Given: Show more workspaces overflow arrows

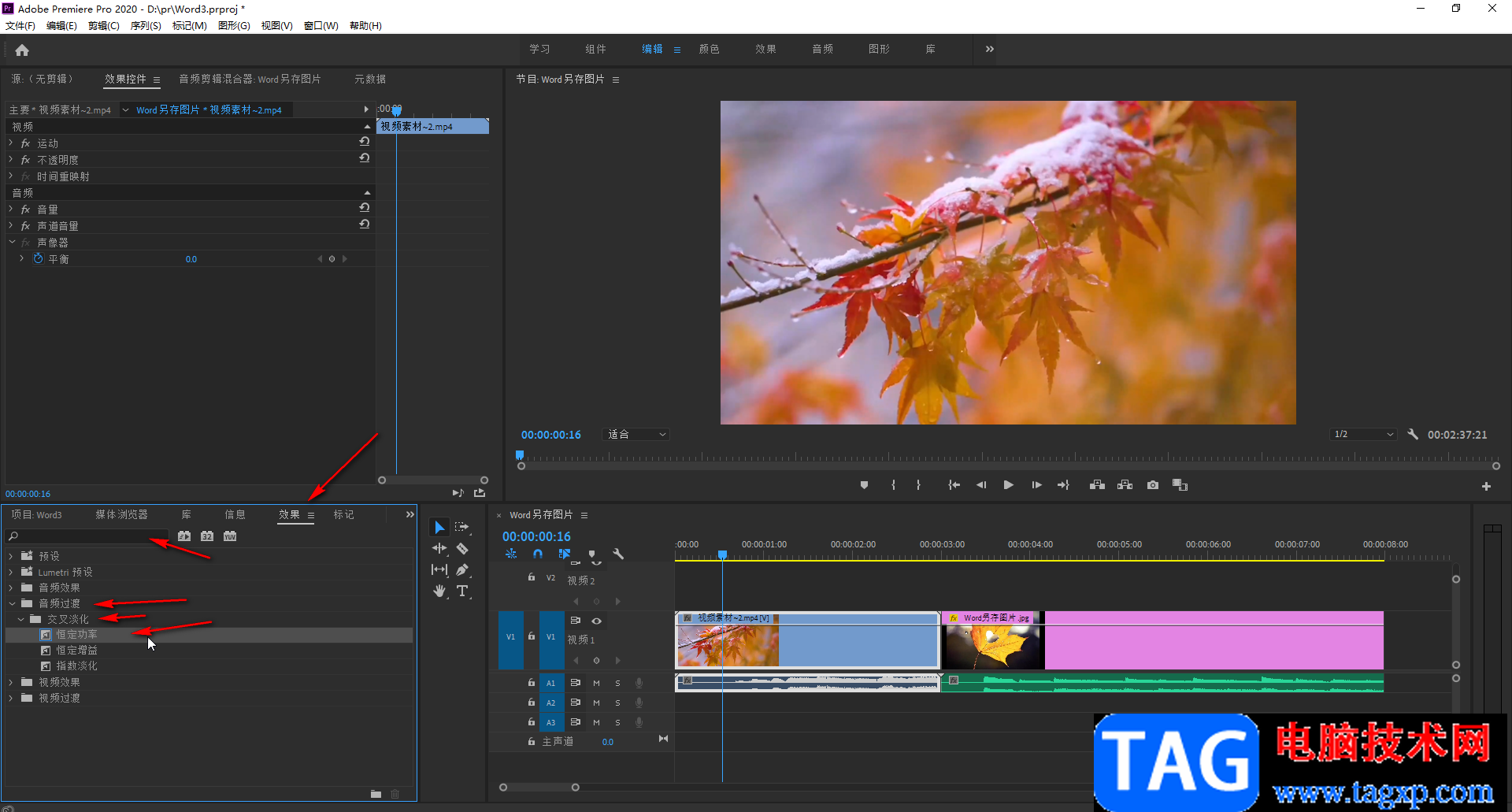Looking at the screenshot, I should (x=990, y=49).
